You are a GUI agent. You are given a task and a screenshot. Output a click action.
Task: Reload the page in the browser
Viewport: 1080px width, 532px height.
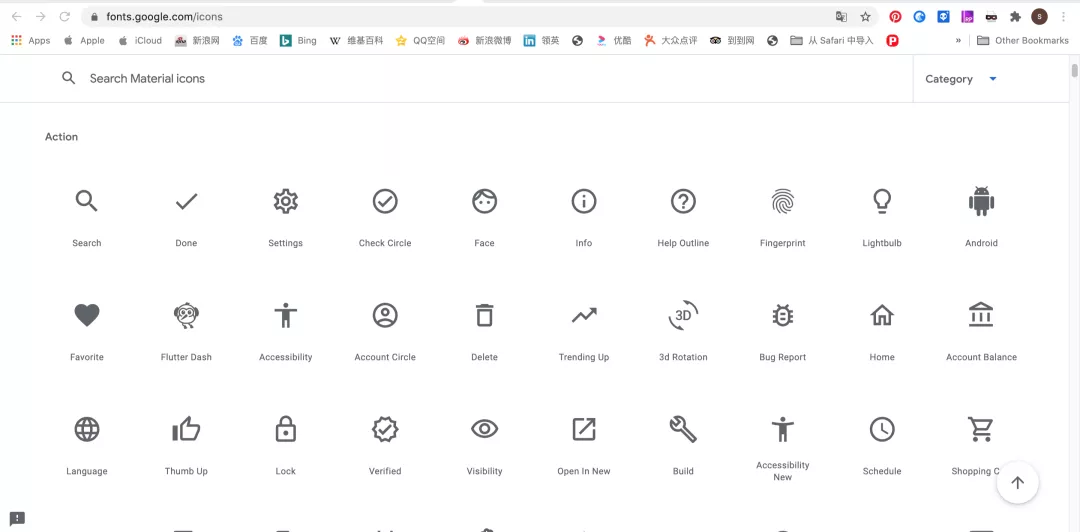(x=65, y=17)
